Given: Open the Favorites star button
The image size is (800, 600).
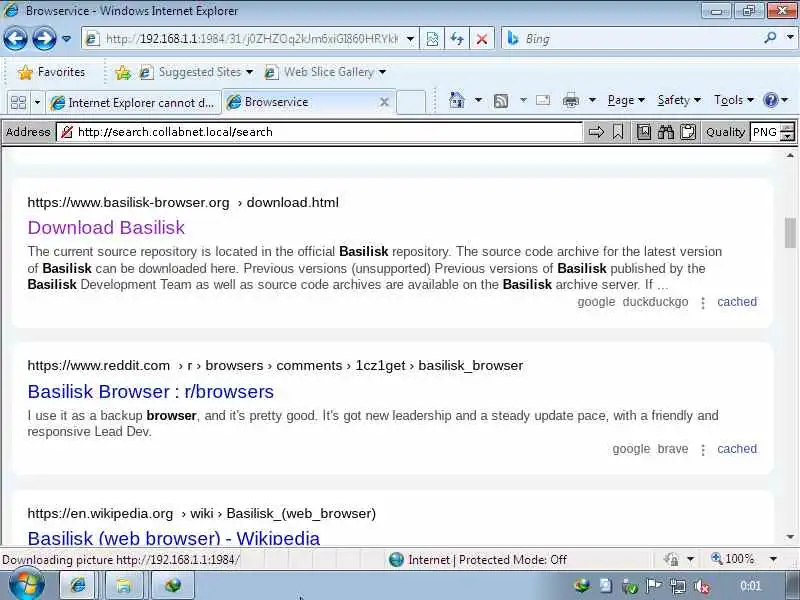Looking at the screenshot, I should point(51,72).
